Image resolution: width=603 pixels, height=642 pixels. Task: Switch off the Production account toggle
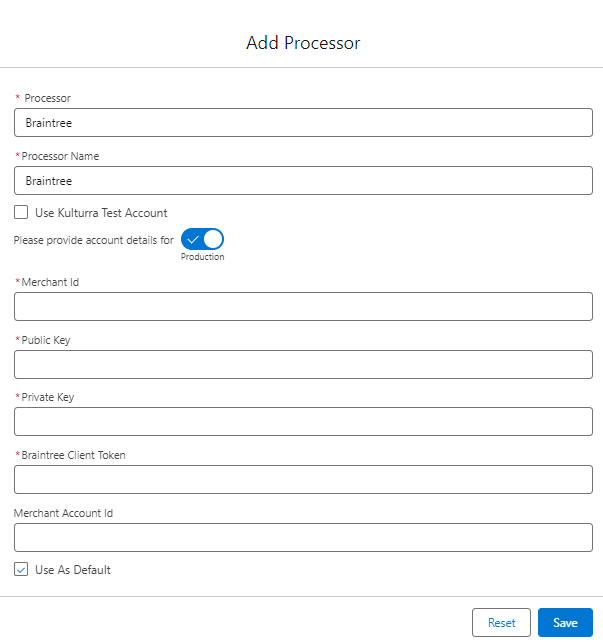202,240
